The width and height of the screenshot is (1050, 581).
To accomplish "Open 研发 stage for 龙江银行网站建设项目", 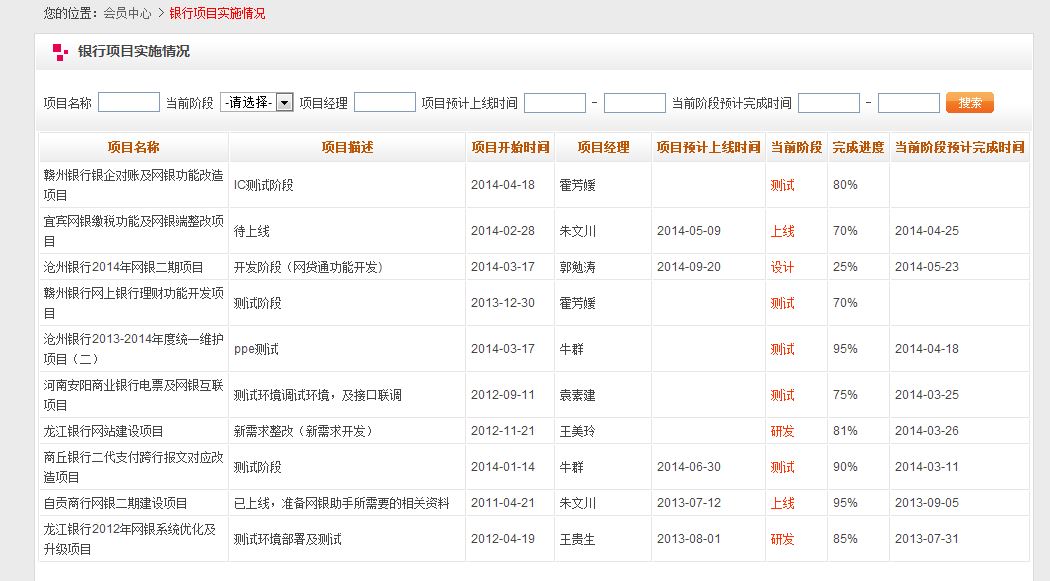I will click(782, 431).
